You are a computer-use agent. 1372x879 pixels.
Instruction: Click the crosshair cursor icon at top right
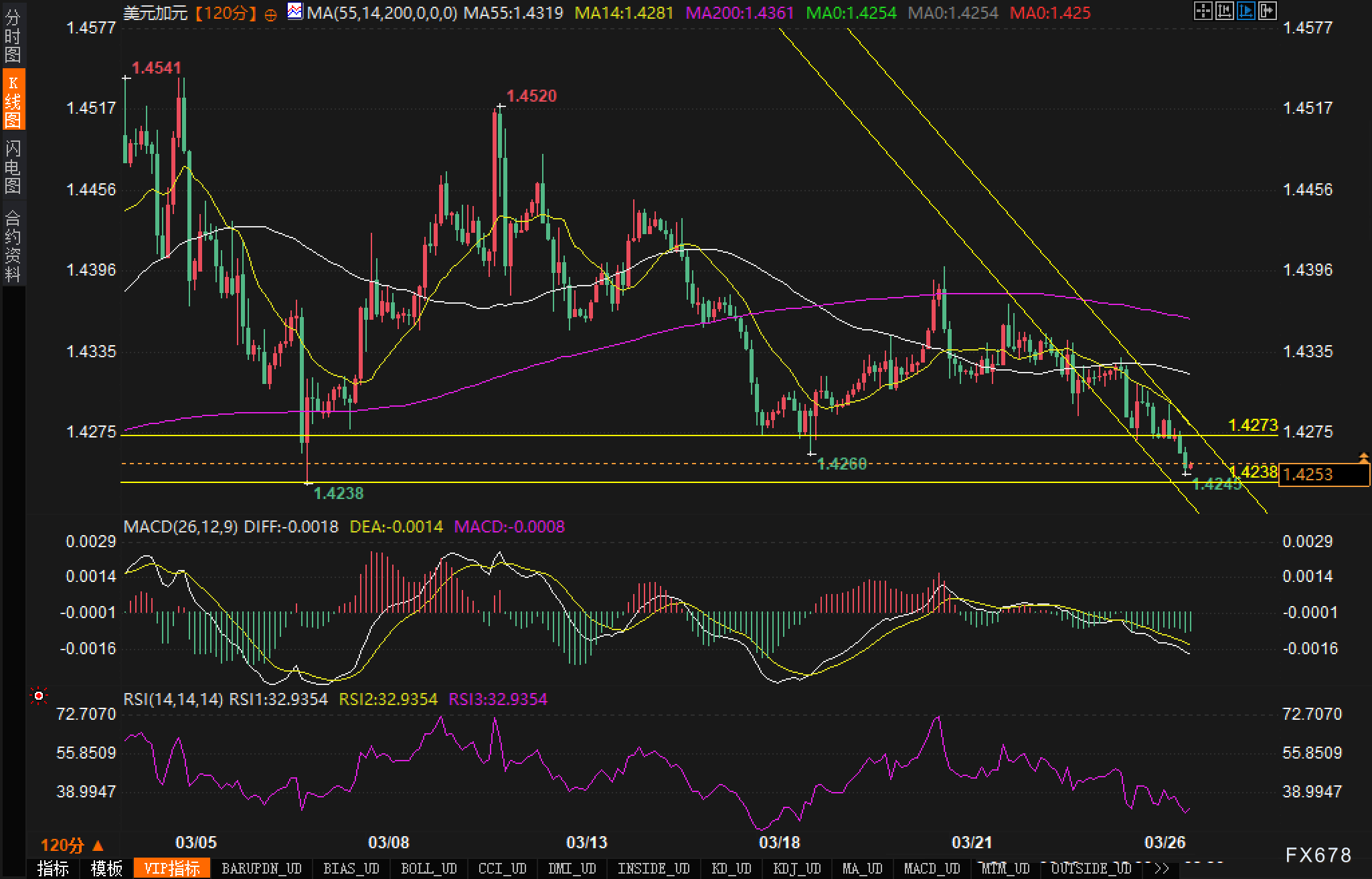pyautogui.click(x=1203, y=11)
